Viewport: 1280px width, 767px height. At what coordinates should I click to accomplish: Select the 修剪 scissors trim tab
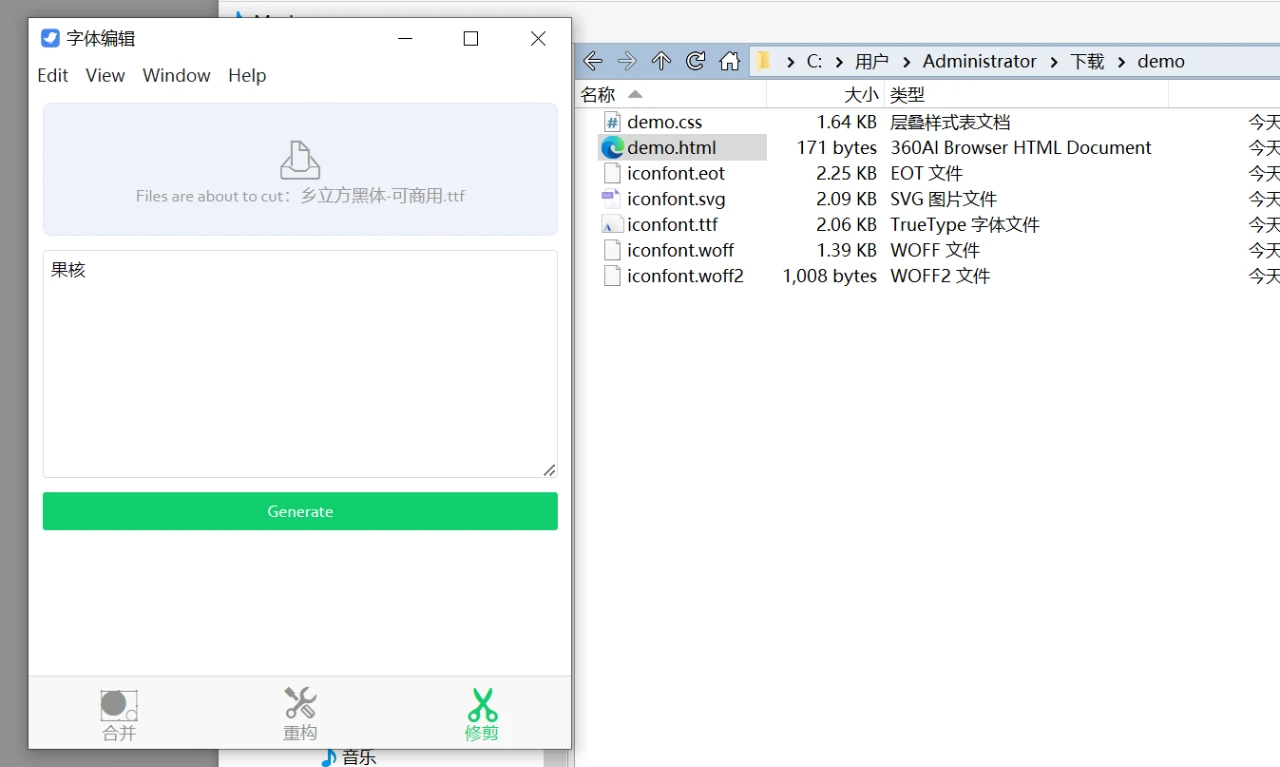(481, 714)
